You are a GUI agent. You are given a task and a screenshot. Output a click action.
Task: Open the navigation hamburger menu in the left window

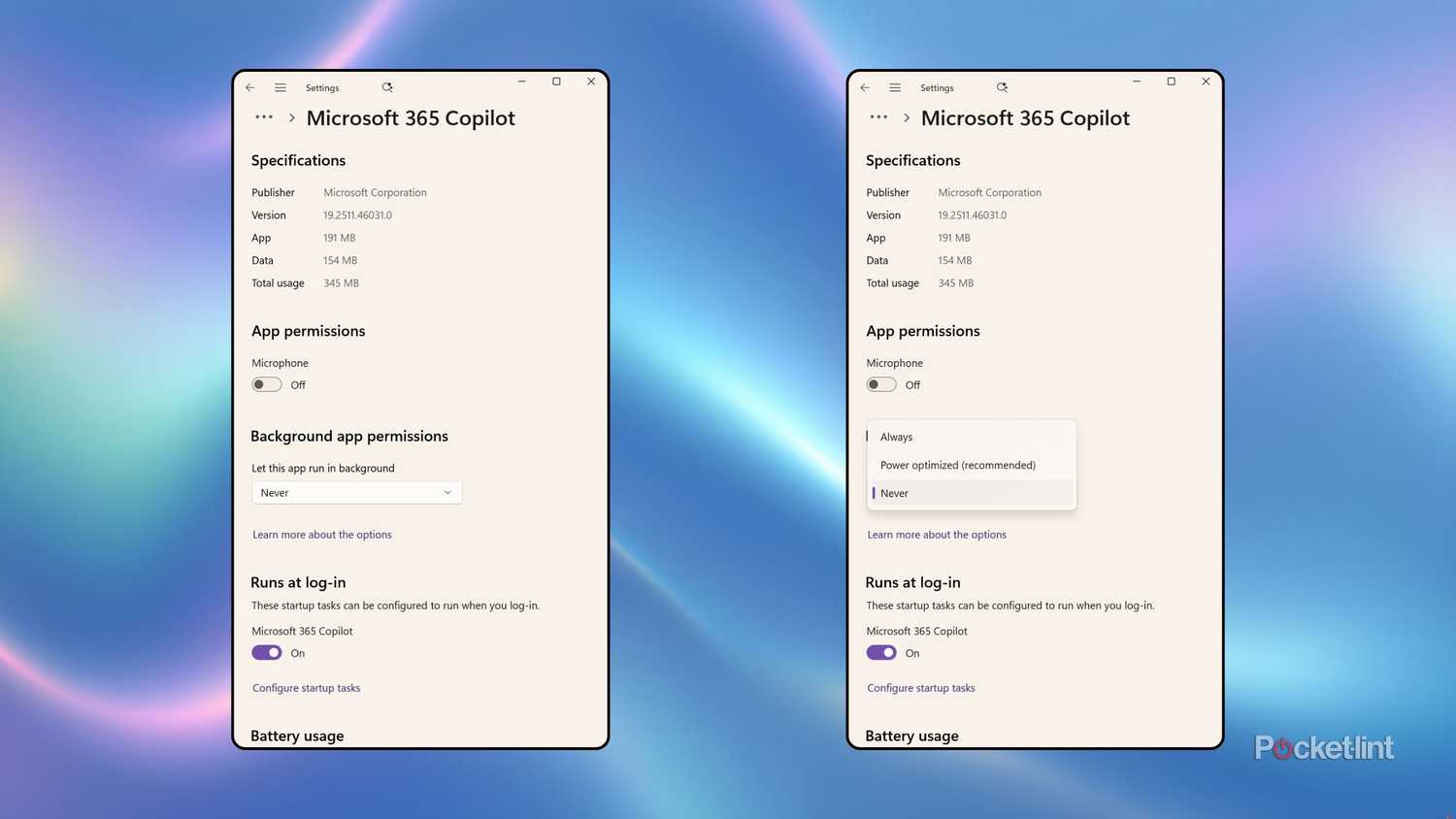click(280, 87)
